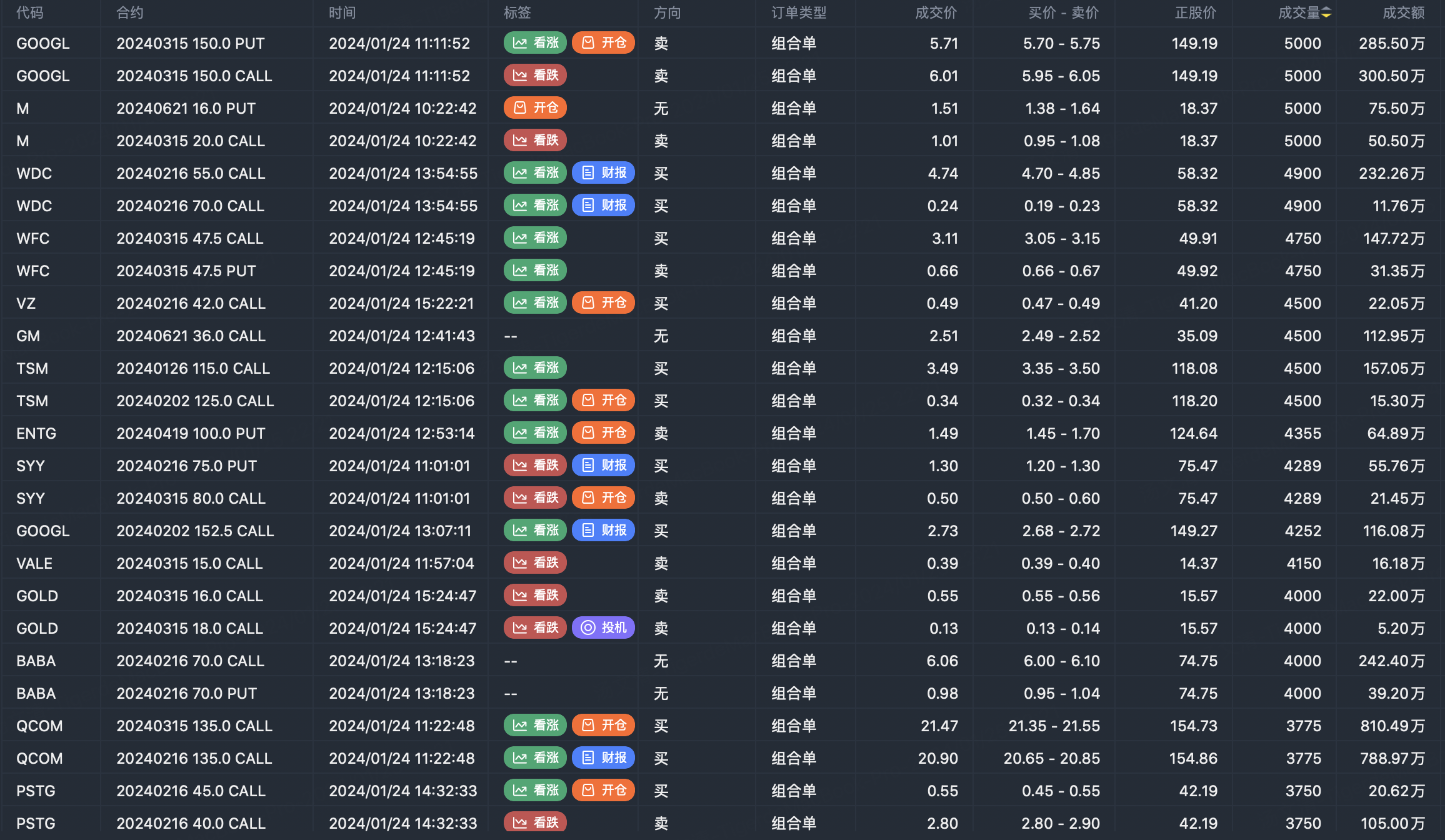Open the TSM 20240126 115.0 CALL contract
The width and height of the screenshot is (1445, 840).
(193, 368)
